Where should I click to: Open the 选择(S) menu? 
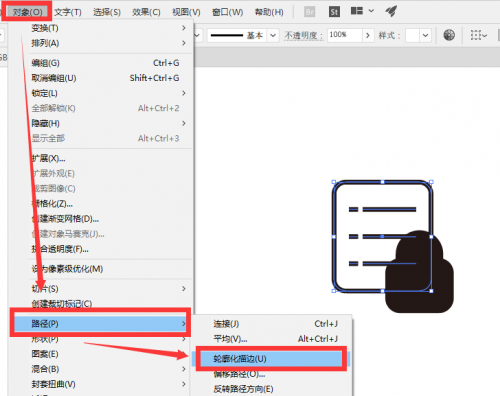point(107,12)
